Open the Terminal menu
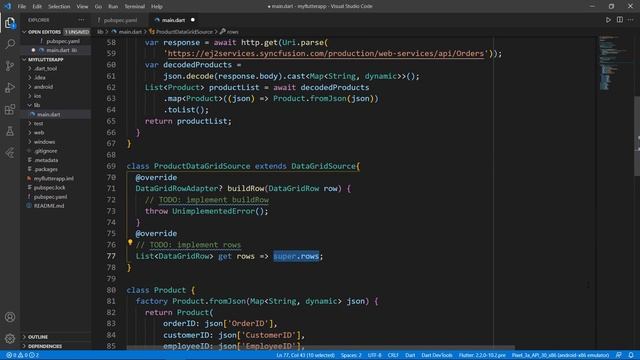Screen dimensions: 640x360 (134, 7)
